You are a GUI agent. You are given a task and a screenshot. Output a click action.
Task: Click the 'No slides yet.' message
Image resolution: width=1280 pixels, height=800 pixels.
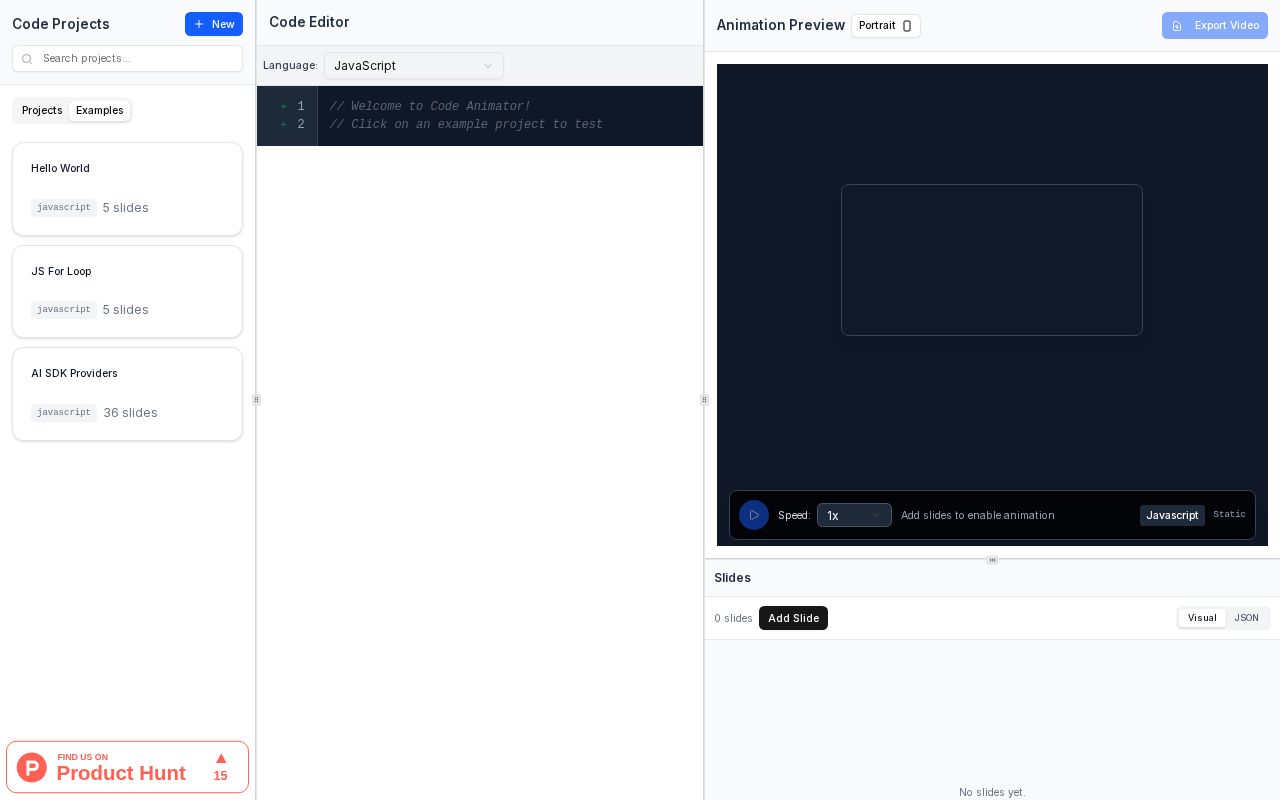coord(992,792)
